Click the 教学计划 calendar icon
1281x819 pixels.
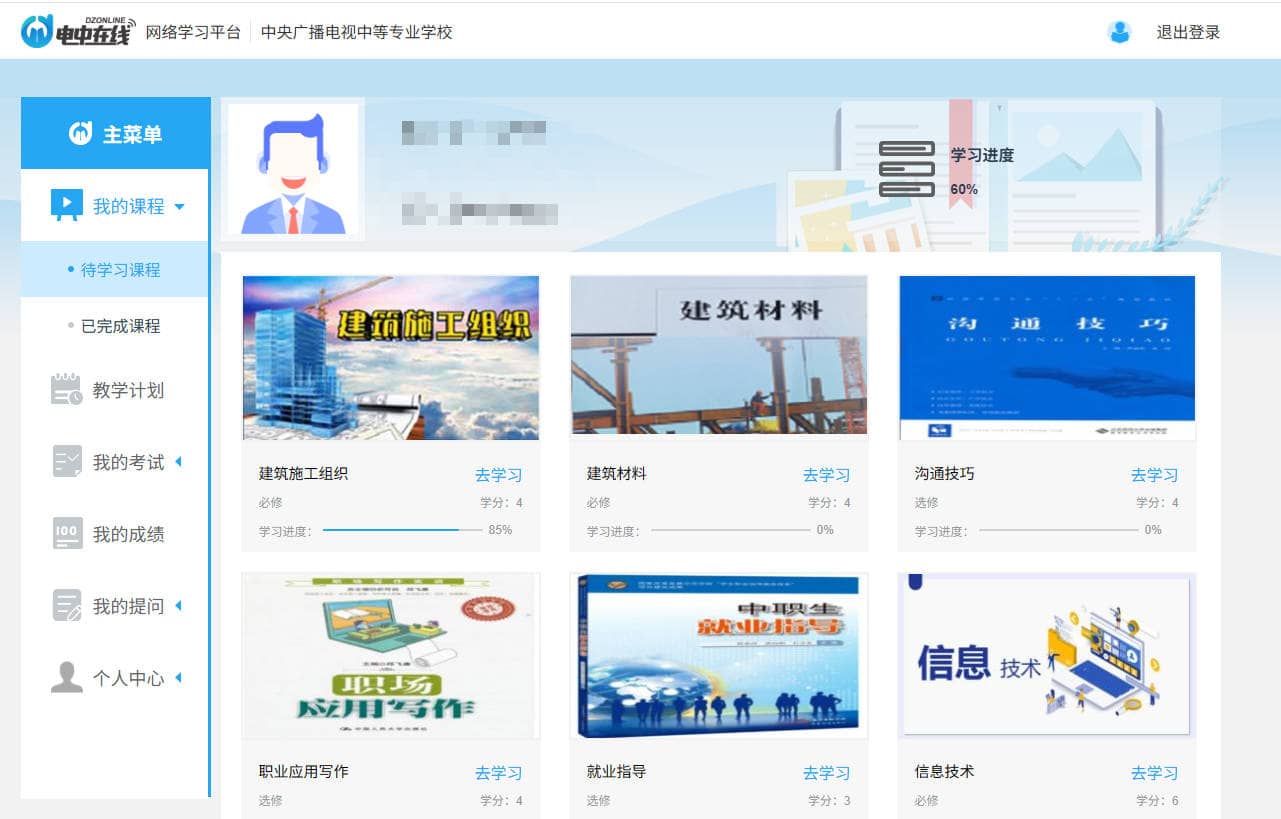[x=66, y=390]
